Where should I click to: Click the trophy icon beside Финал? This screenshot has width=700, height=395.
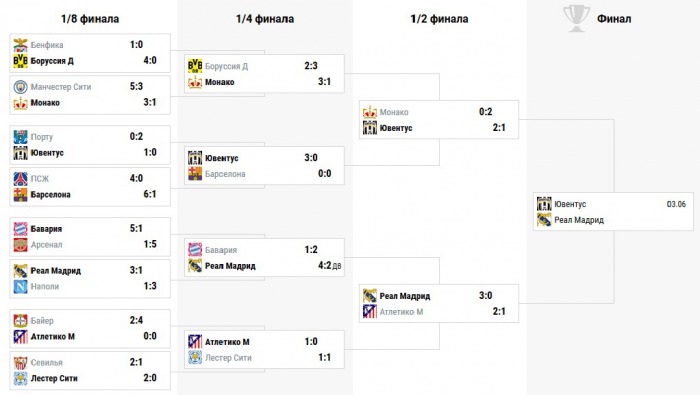pyautogui.click(x=576, y=19)
